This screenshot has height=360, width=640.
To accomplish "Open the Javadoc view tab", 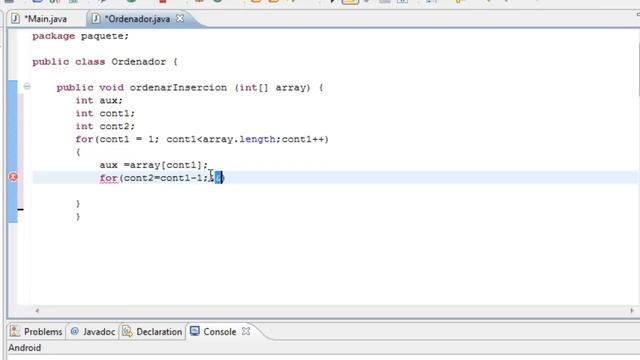I will tap(93, 331).
